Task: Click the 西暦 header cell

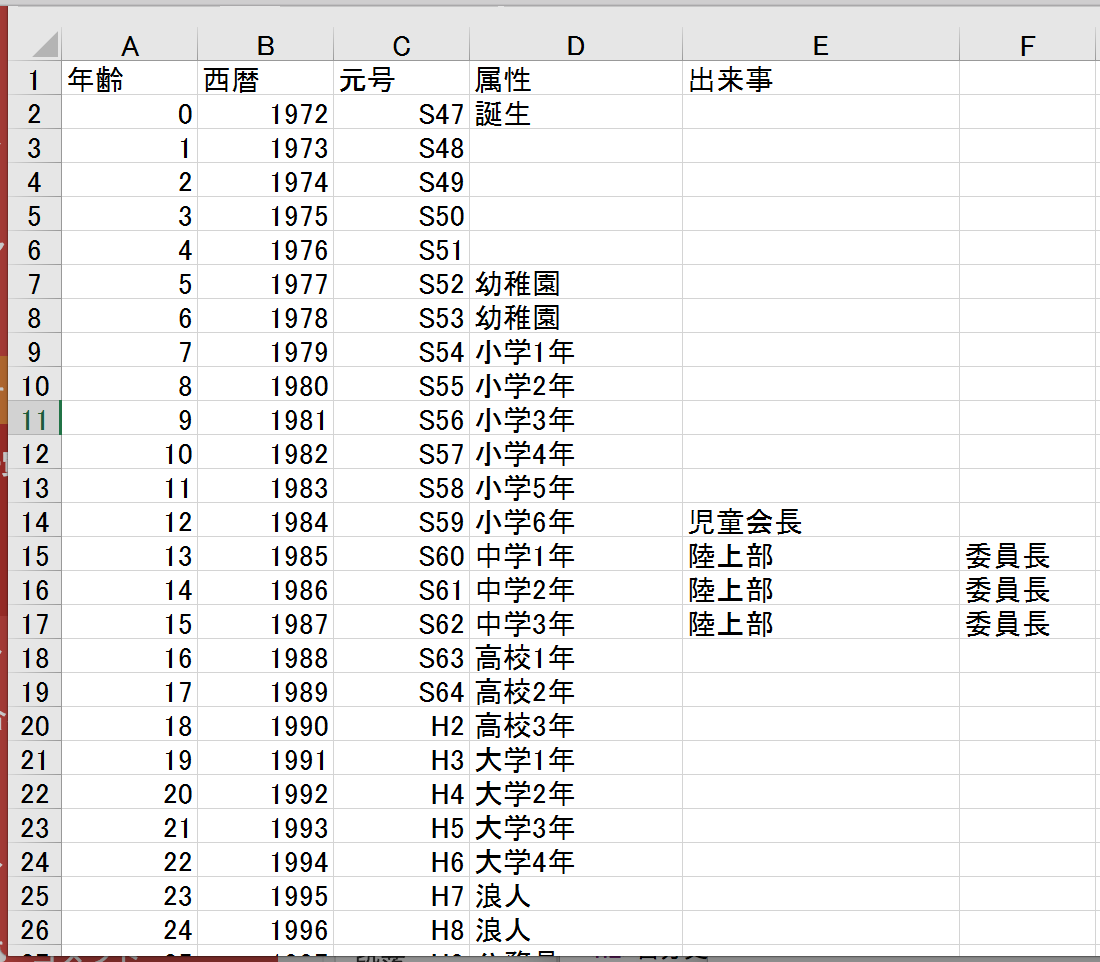Action: click(x=265, y=79)
